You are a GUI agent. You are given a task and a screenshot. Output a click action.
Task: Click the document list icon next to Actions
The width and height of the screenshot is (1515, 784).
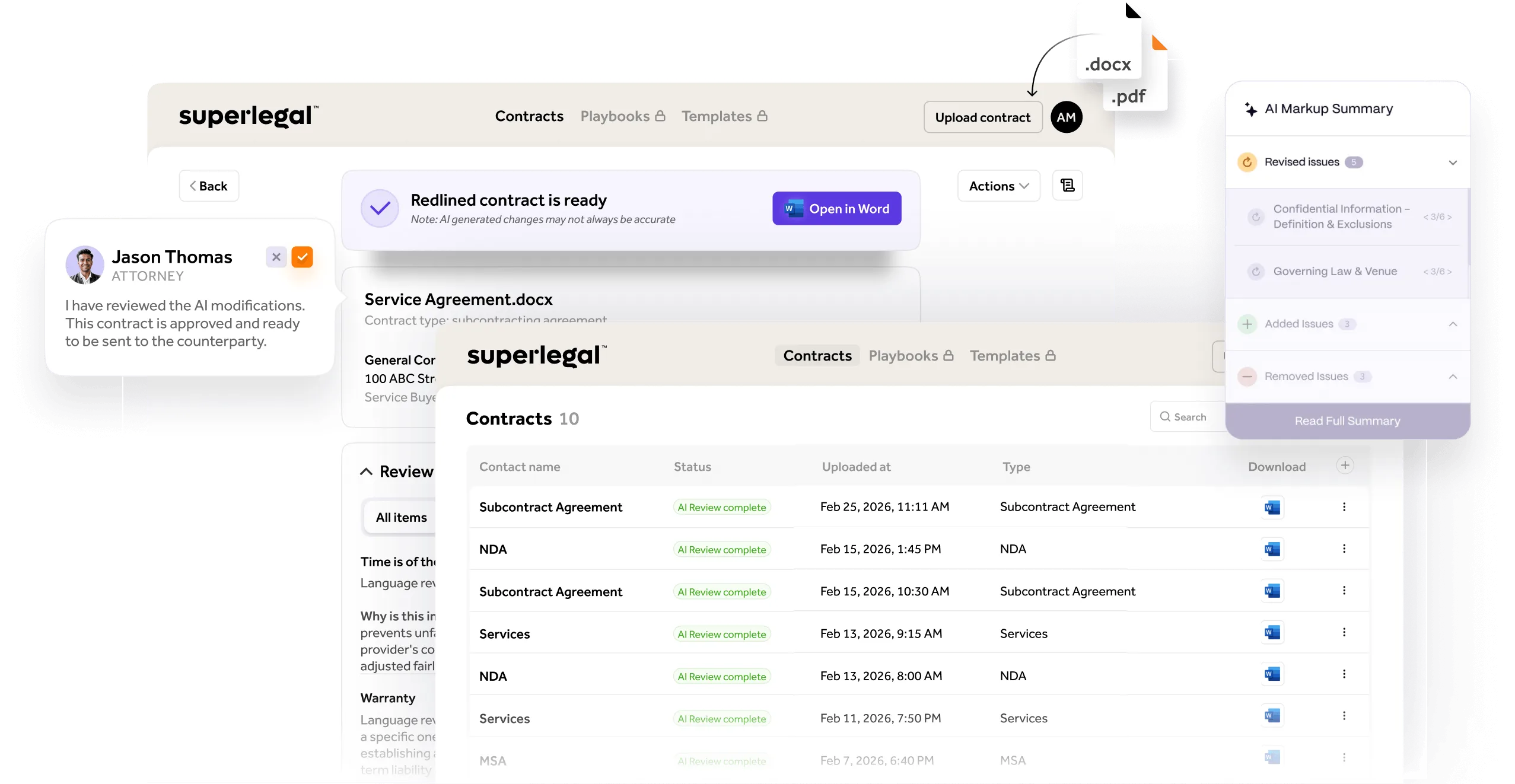point(1067,186)
